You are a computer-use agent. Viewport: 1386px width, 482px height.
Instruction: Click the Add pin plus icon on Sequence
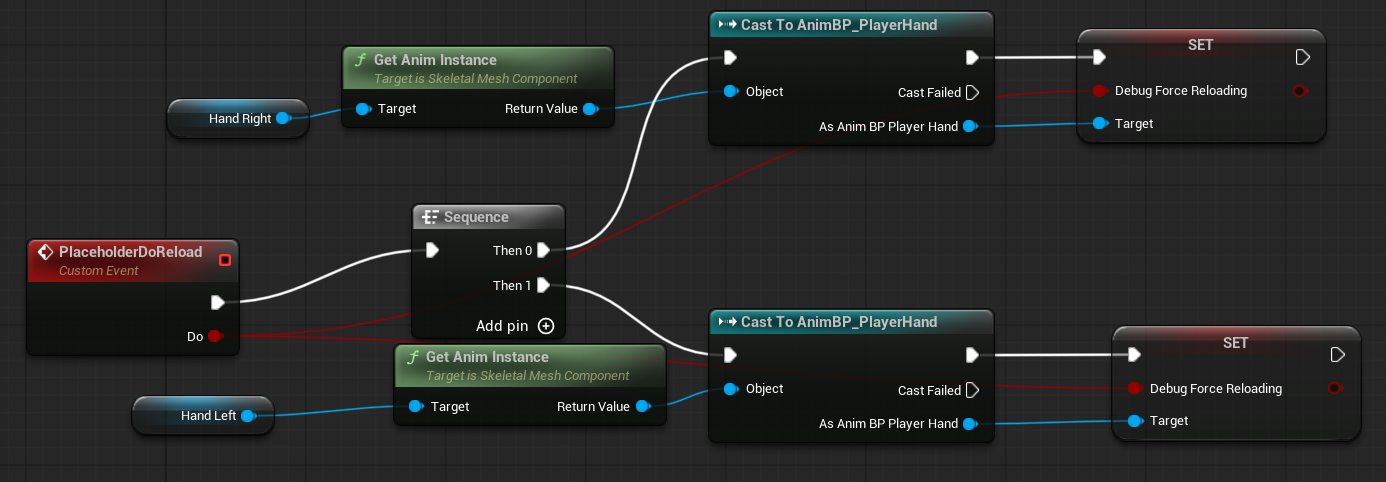(545, 326)
